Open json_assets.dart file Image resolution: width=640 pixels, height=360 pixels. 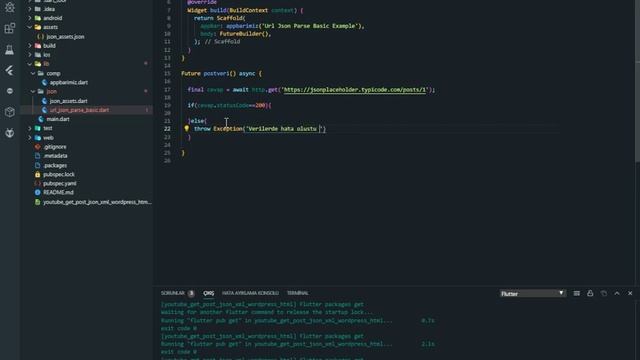68,101
